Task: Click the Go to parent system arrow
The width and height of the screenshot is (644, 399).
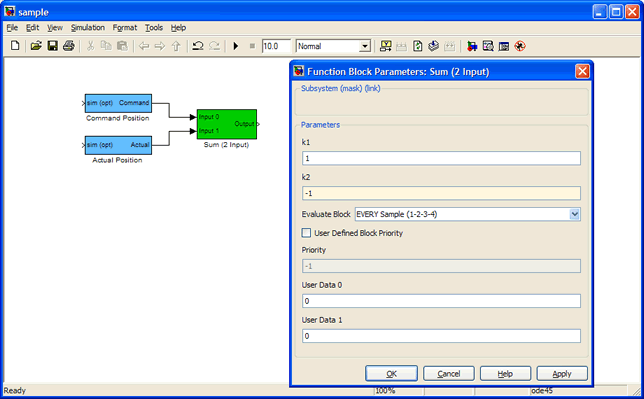Action: click(x=176, y=46)
